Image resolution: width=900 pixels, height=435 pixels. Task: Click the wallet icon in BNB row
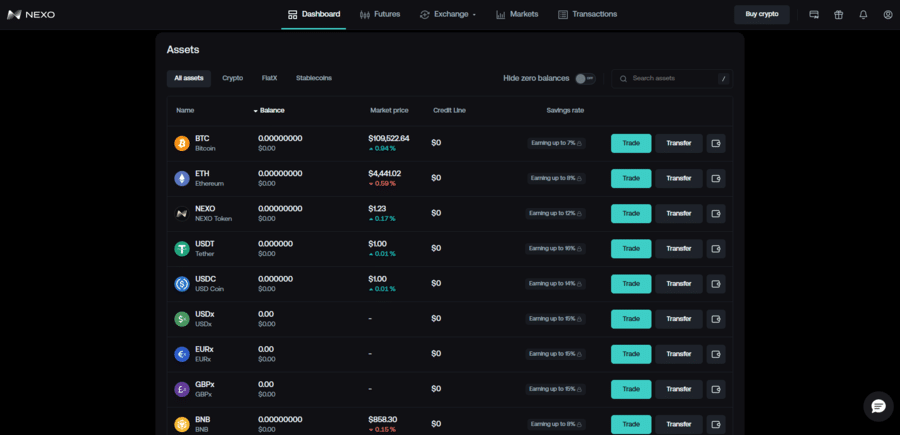coord(716,424)
